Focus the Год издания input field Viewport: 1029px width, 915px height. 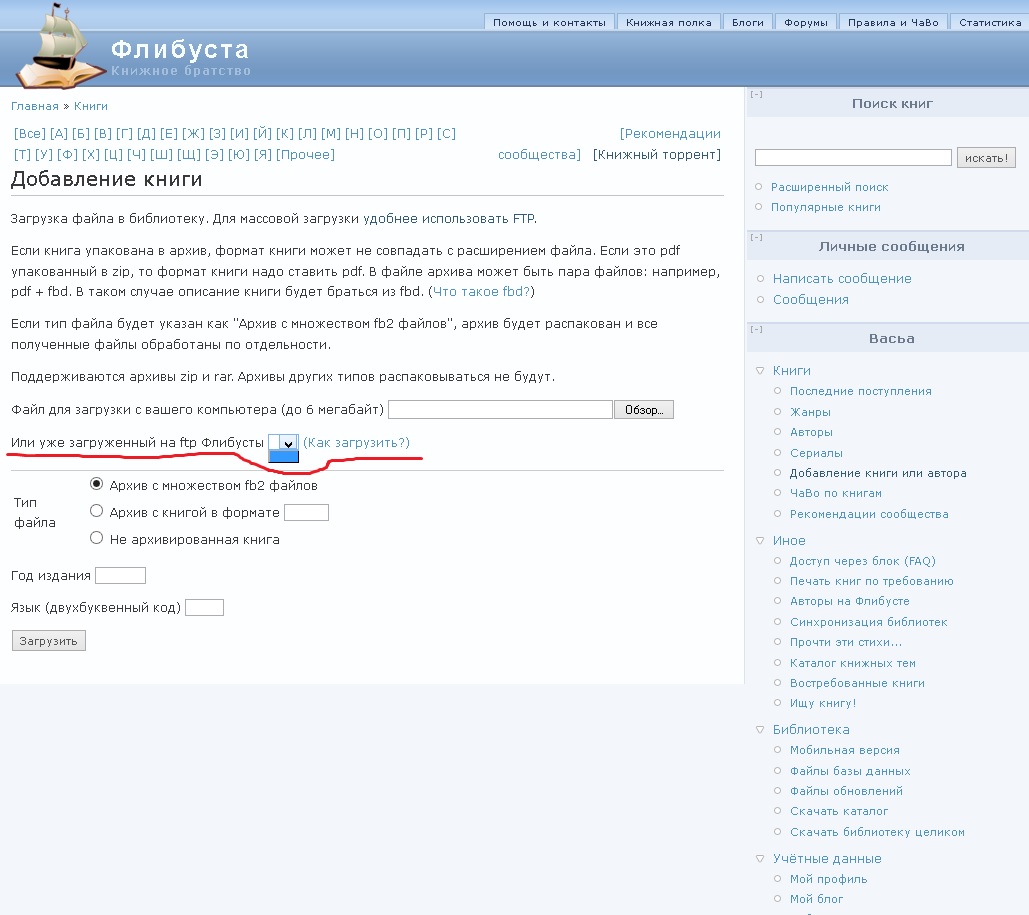coord(120,576)
